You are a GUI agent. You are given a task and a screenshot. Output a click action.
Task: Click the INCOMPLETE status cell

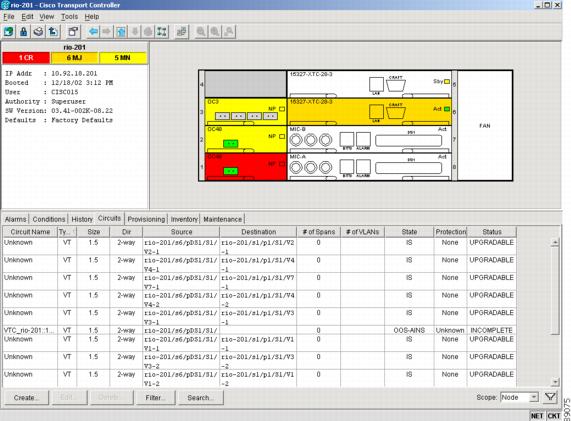pos(491,330)
